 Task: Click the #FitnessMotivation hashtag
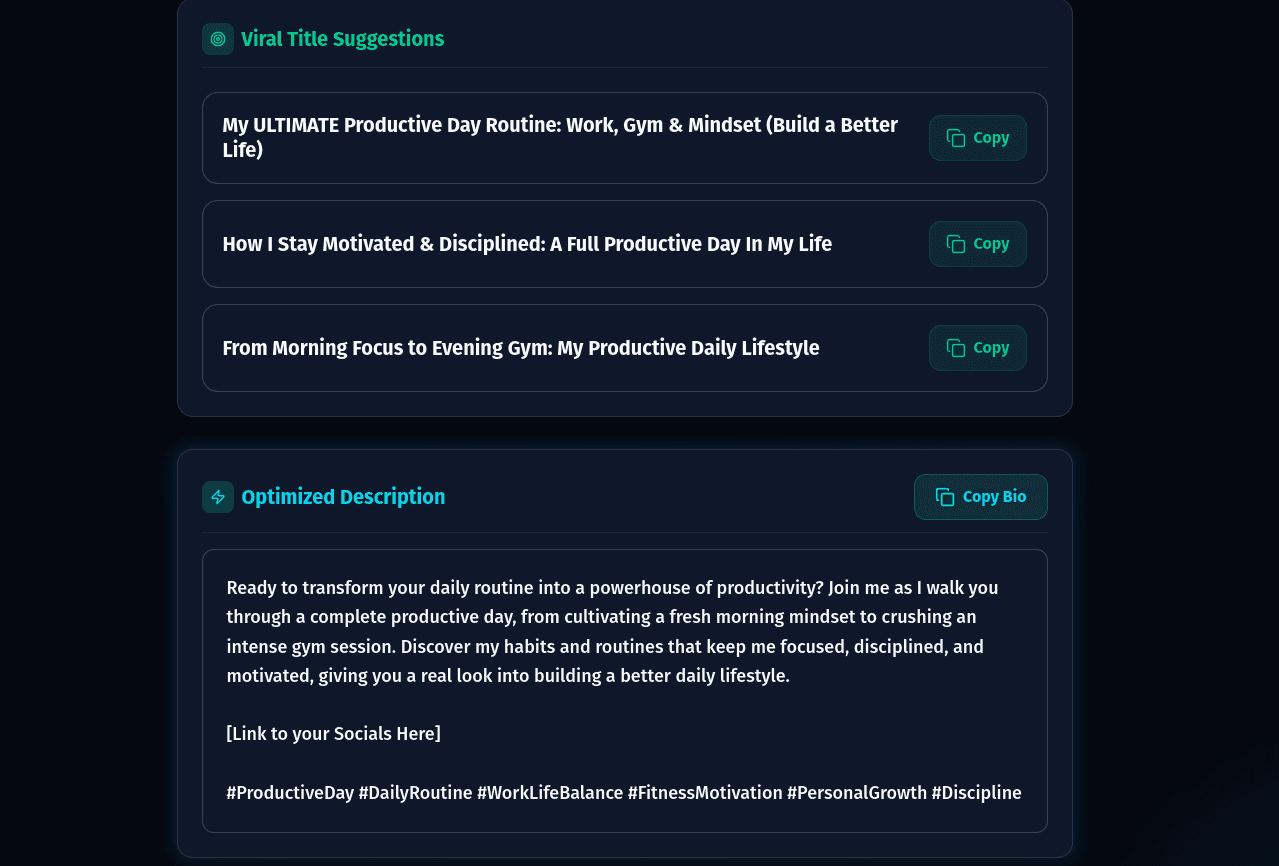(x=706, y=792)
